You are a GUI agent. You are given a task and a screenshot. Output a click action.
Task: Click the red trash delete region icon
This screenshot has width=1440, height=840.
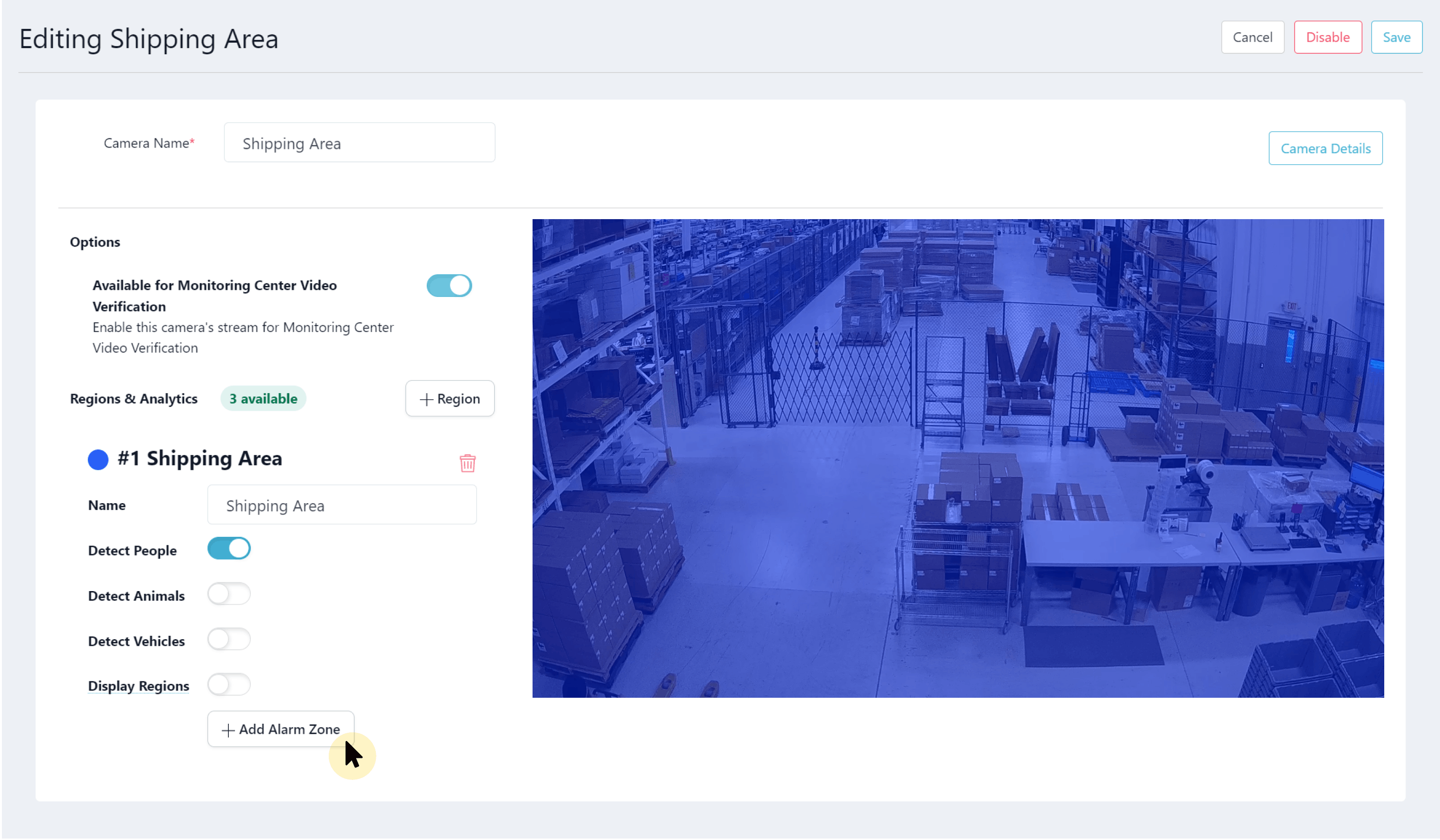(x=468, y=463)
